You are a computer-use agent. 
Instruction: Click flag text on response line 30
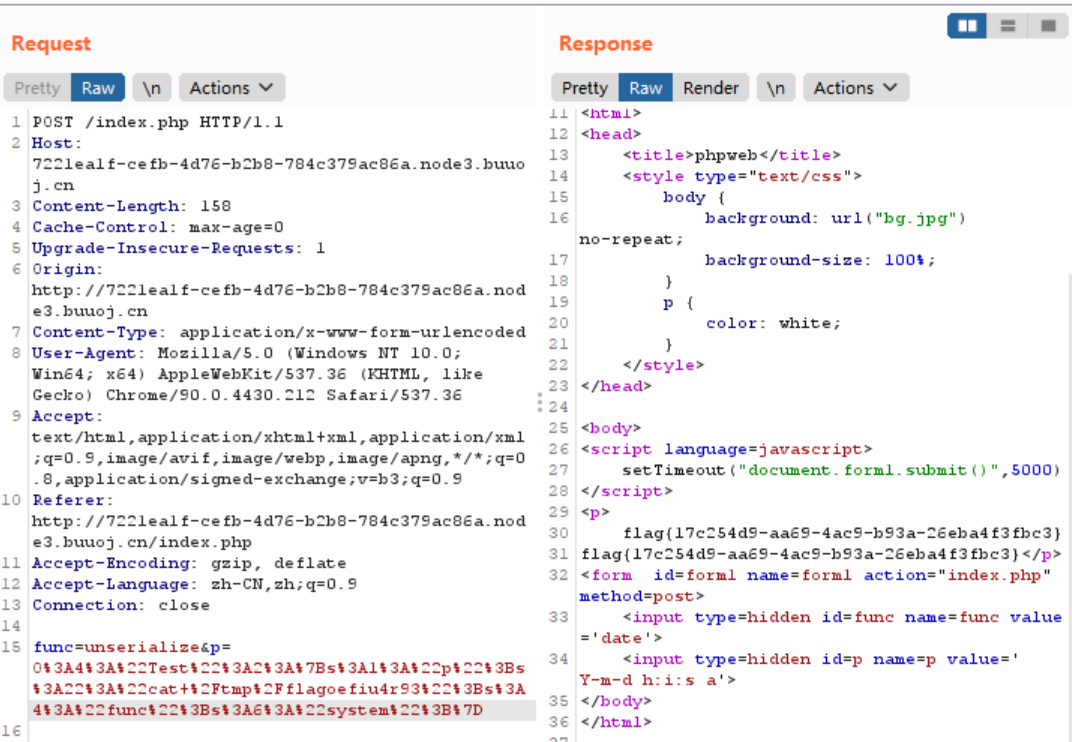[842, 533]
